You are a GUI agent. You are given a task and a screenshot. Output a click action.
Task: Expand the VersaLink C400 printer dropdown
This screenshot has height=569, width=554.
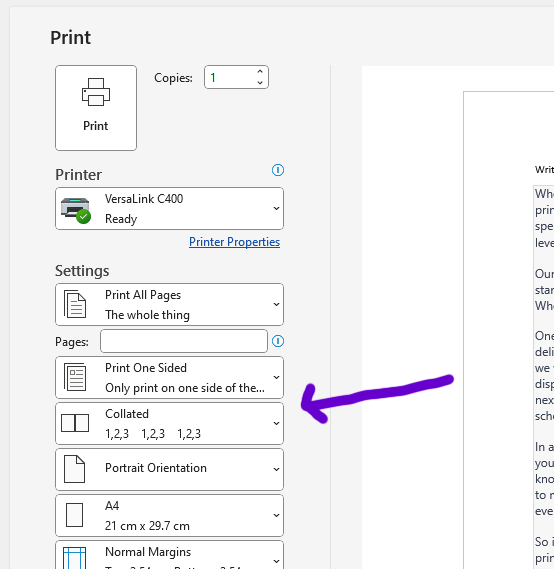pyautogui.click(x=169, y=209)
